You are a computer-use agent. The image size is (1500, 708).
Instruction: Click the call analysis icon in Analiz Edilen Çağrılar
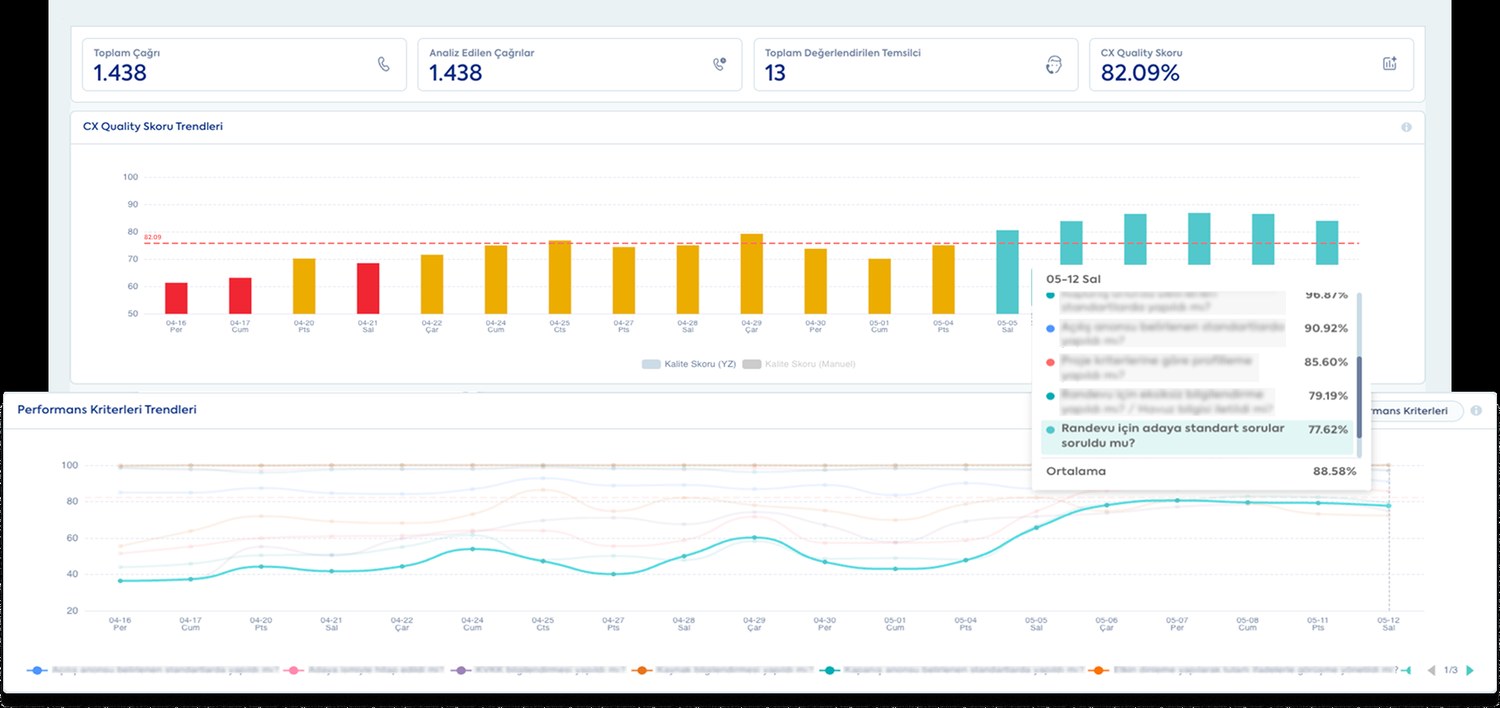pyautogui.click(x=719, y=64)
